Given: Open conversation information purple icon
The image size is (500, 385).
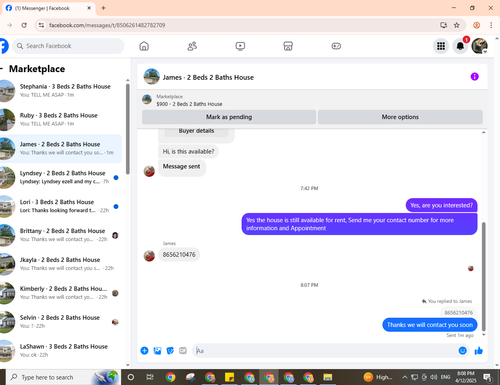Looking at the screenshot, I should tap(475, 77).
